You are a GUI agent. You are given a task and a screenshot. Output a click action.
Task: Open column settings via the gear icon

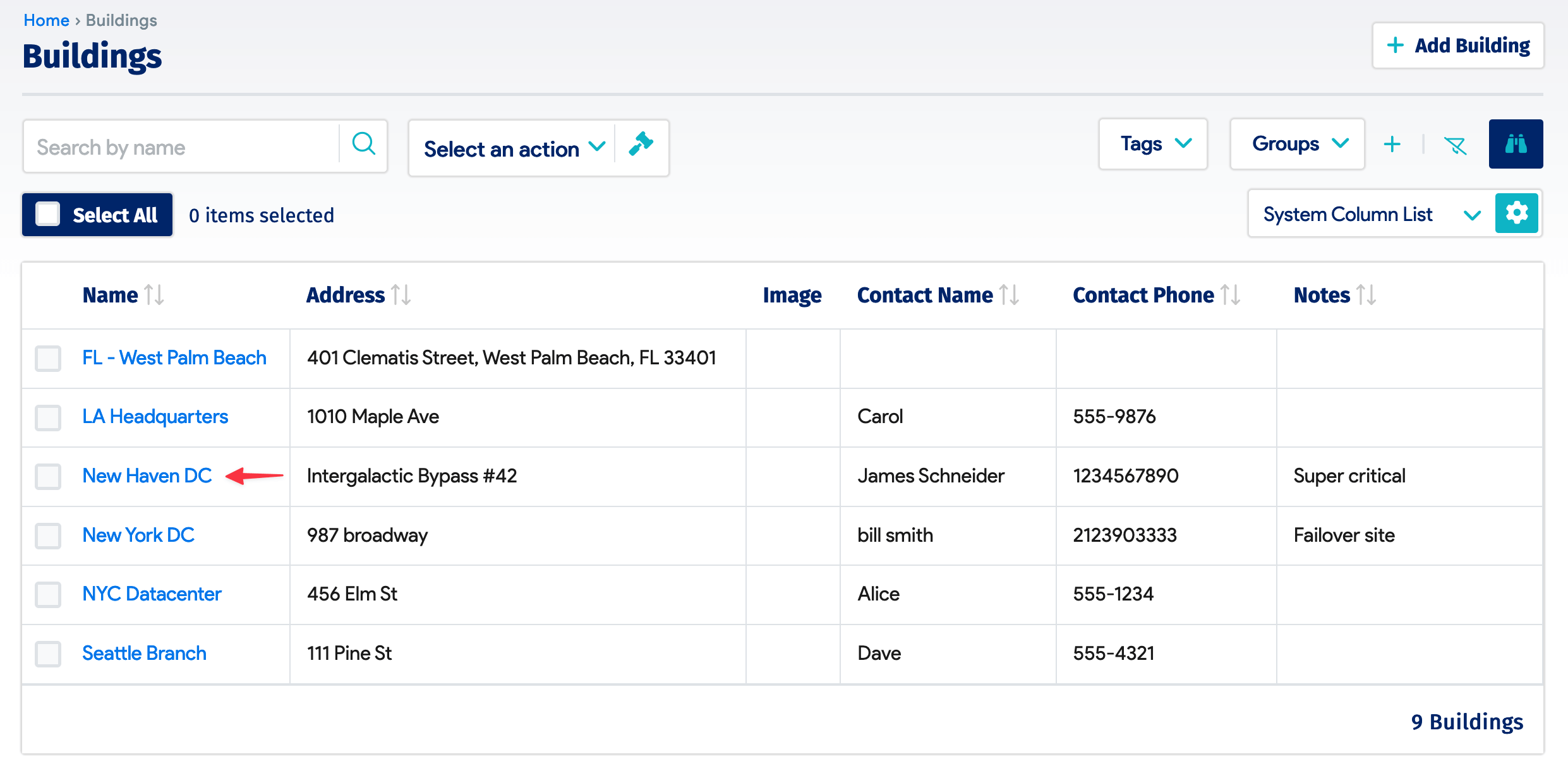(1517, 213)
